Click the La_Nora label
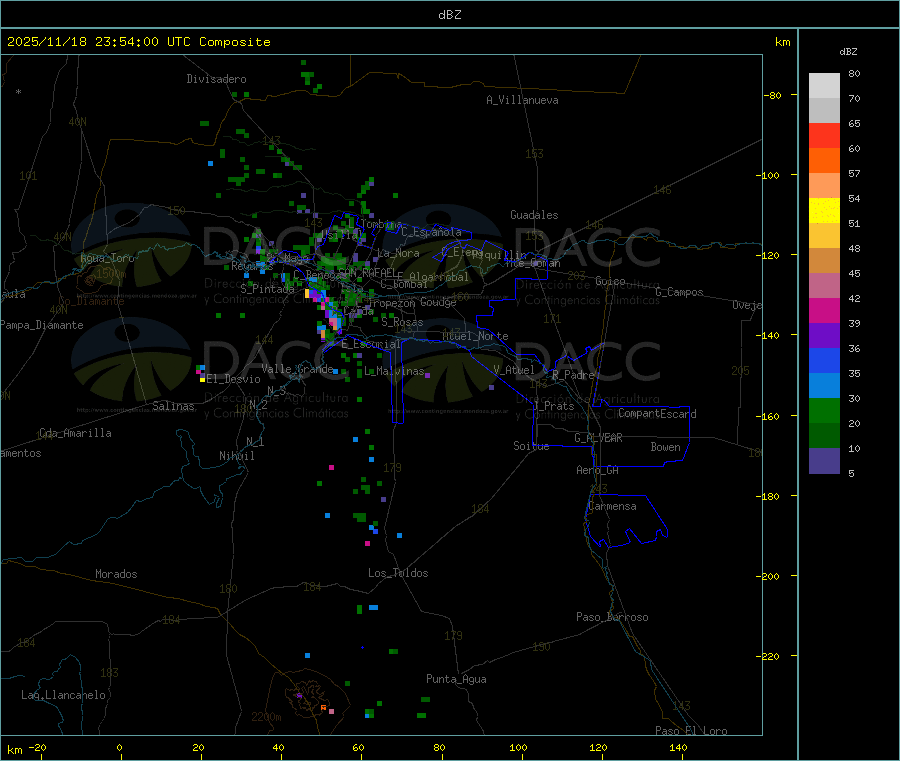This screenshot has width=900, height=761. pyautogui.click(x=398, y=253)
